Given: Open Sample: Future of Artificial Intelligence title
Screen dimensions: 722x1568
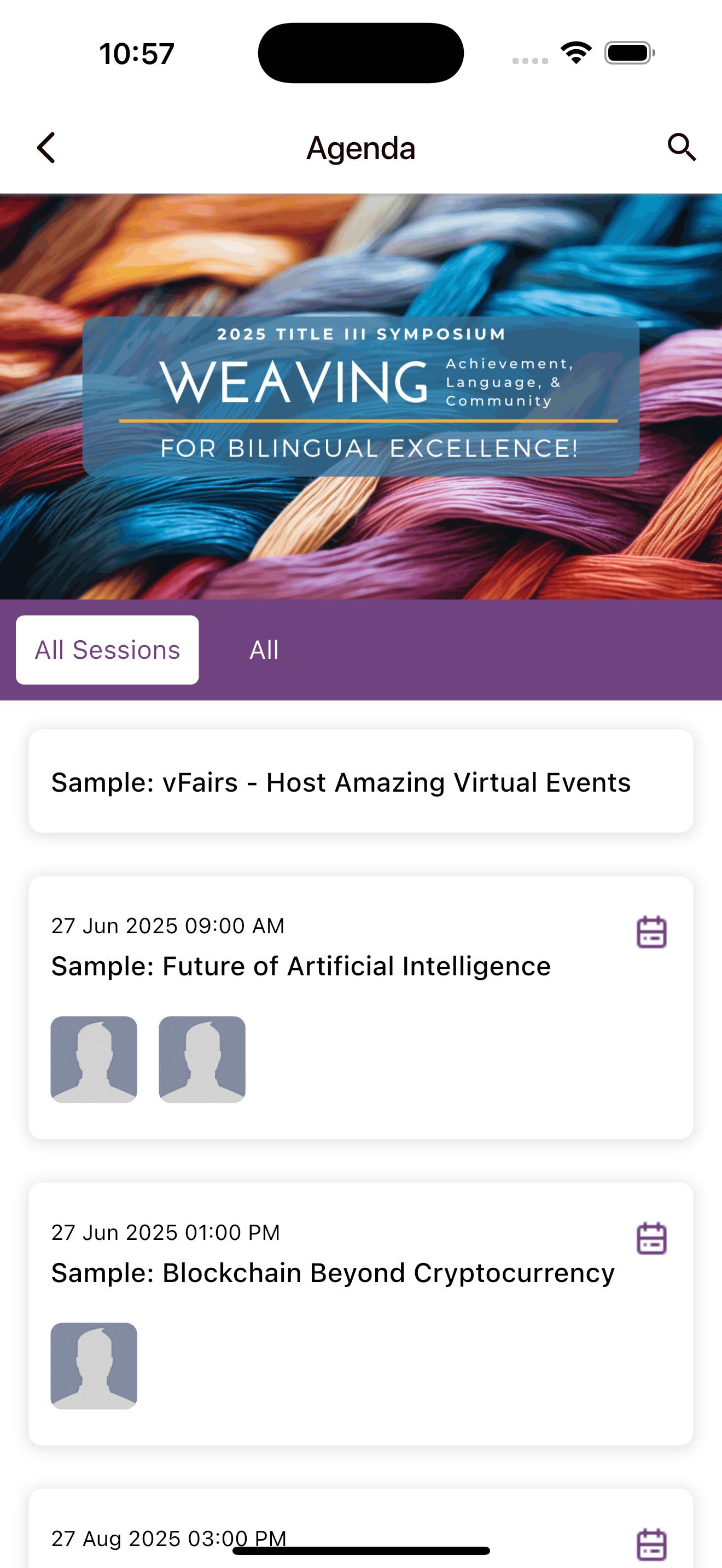Looking at the screenshot, I should [301, 967].
